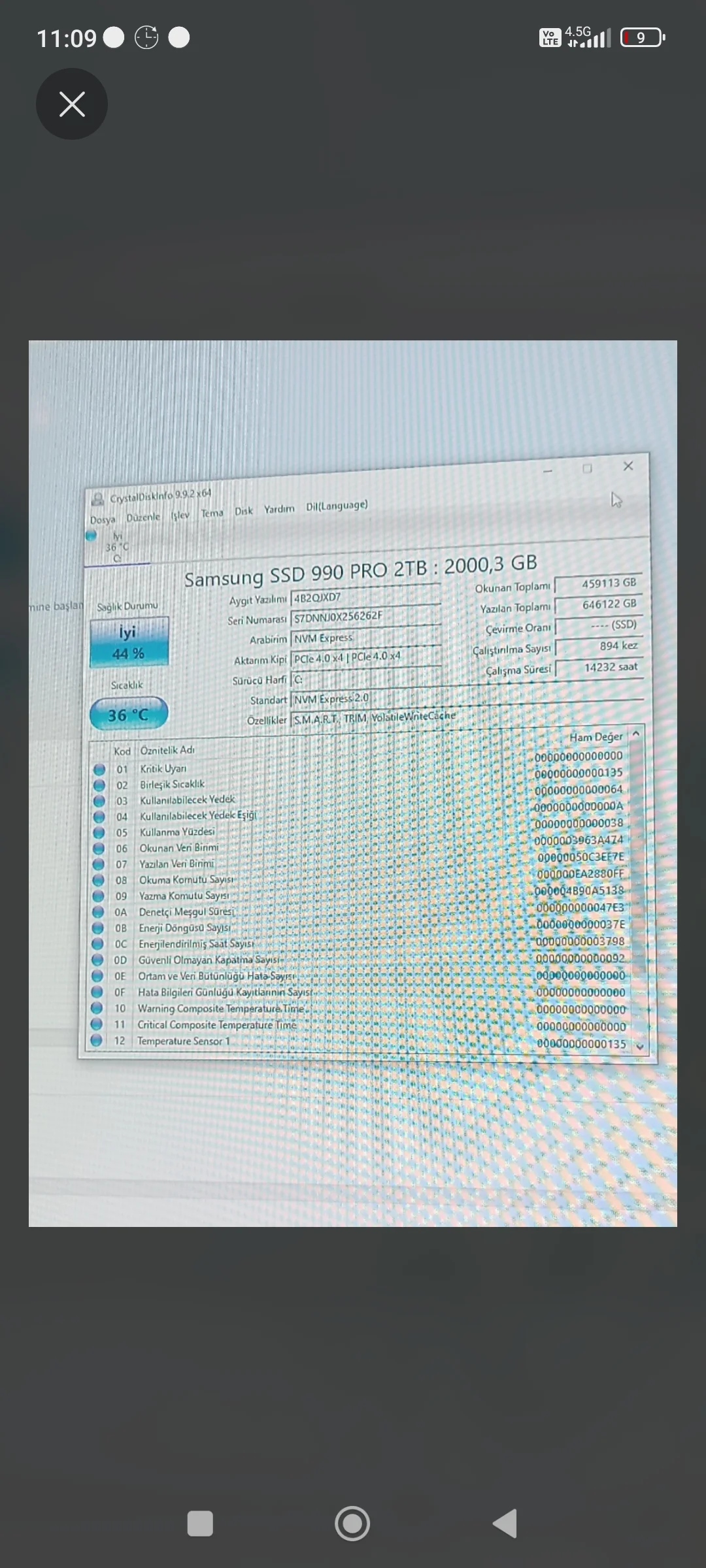Click status icon for Denetçi Meşgul Süresi row
The width and height of the screenshot is (706, 1568).
(98, 912)
